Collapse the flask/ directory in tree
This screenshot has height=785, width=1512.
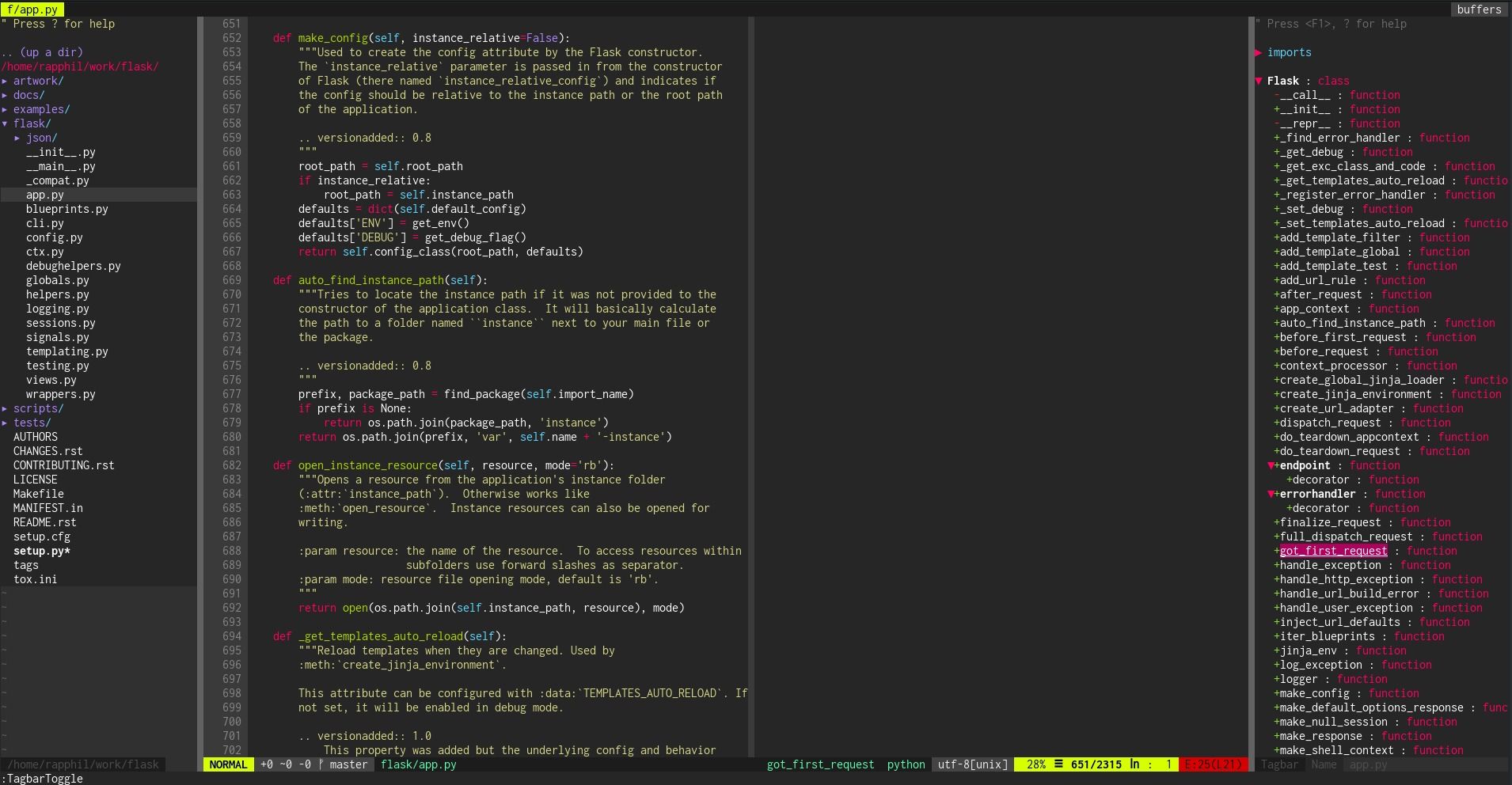point(5,123)
